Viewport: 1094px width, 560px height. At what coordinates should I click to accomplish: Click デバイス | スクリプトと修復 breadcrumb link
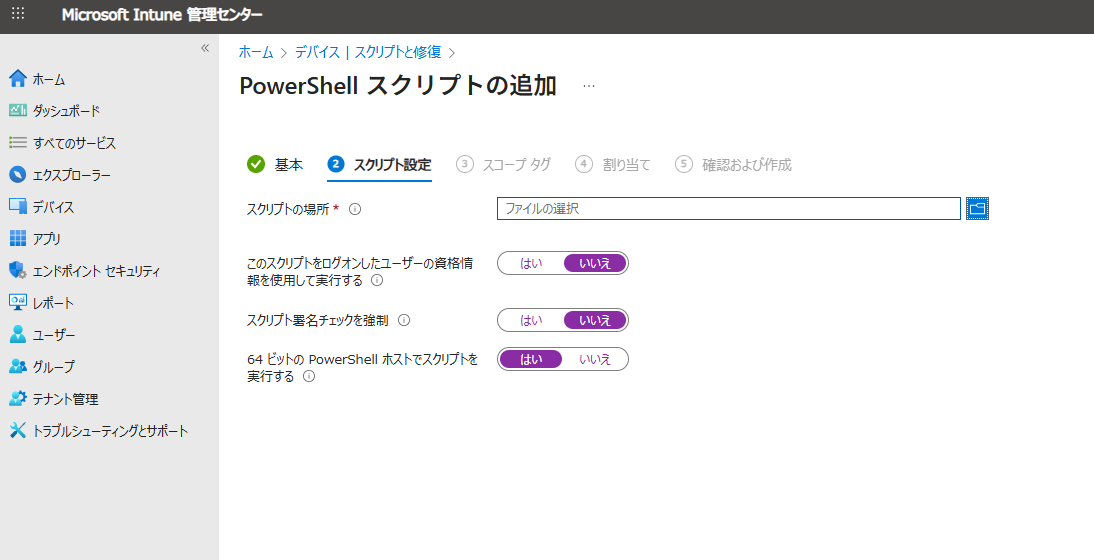pyautogui.click(x=367, y=52)
